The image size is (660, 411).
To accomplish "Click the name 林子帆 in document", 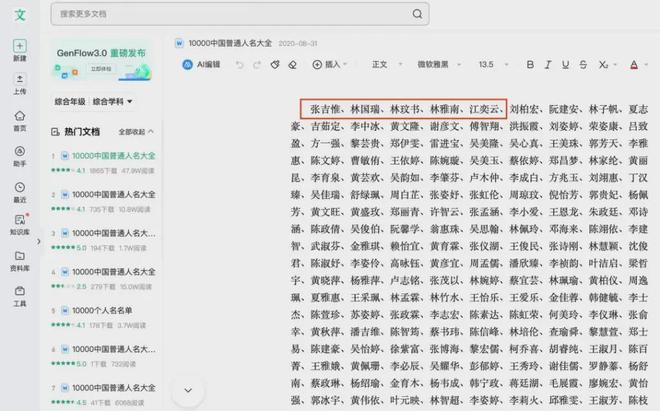I will coord(604,109).
